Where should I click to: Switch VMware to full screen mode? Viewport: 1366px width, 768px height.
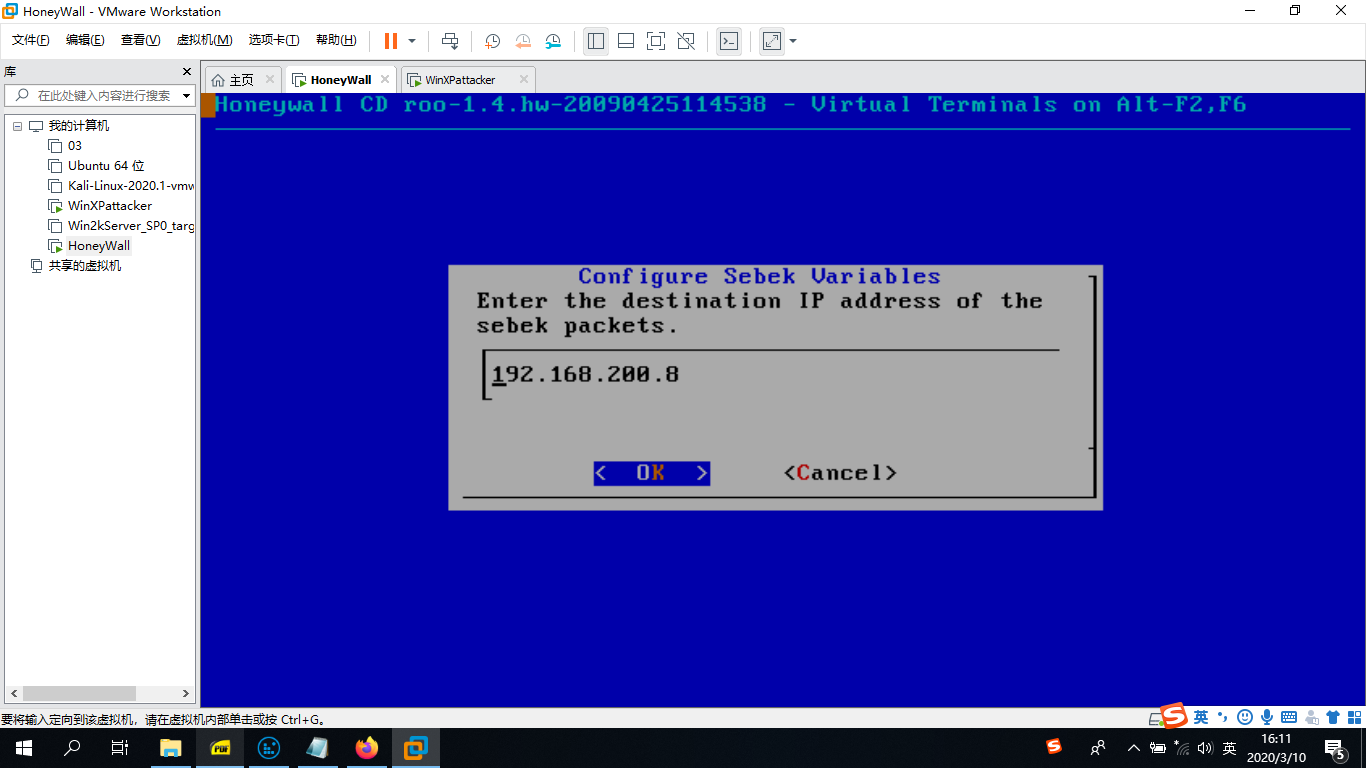(x=656, y=41)
